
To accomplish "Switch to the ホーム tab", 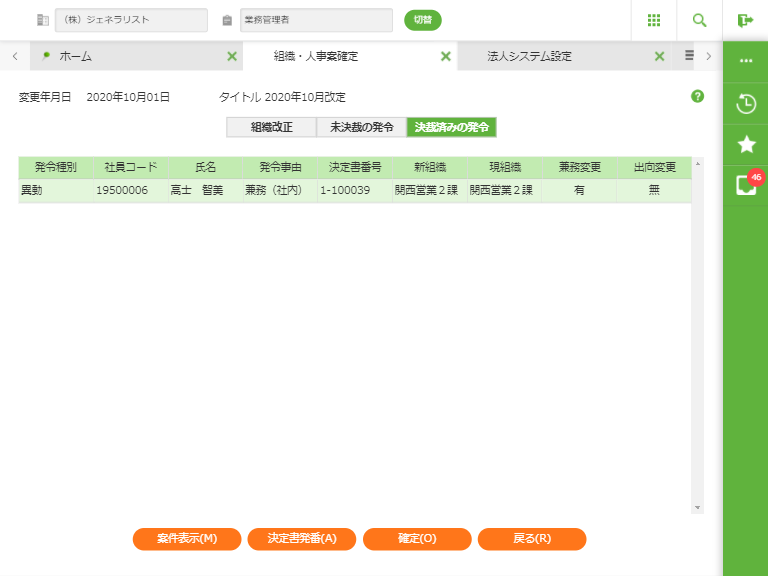I will tap(76, 57).
